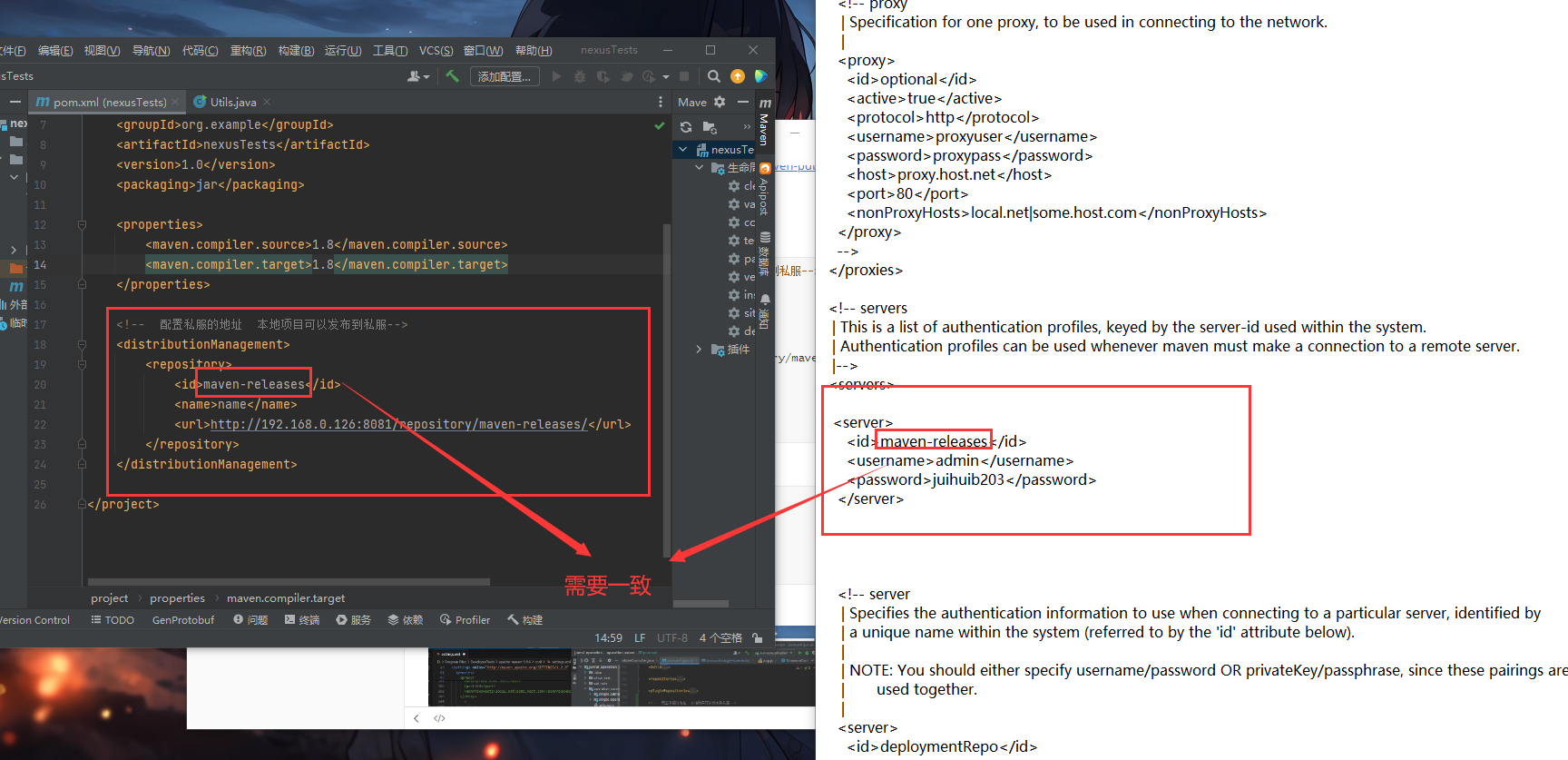Open the 服务 Services tool window

354,620
